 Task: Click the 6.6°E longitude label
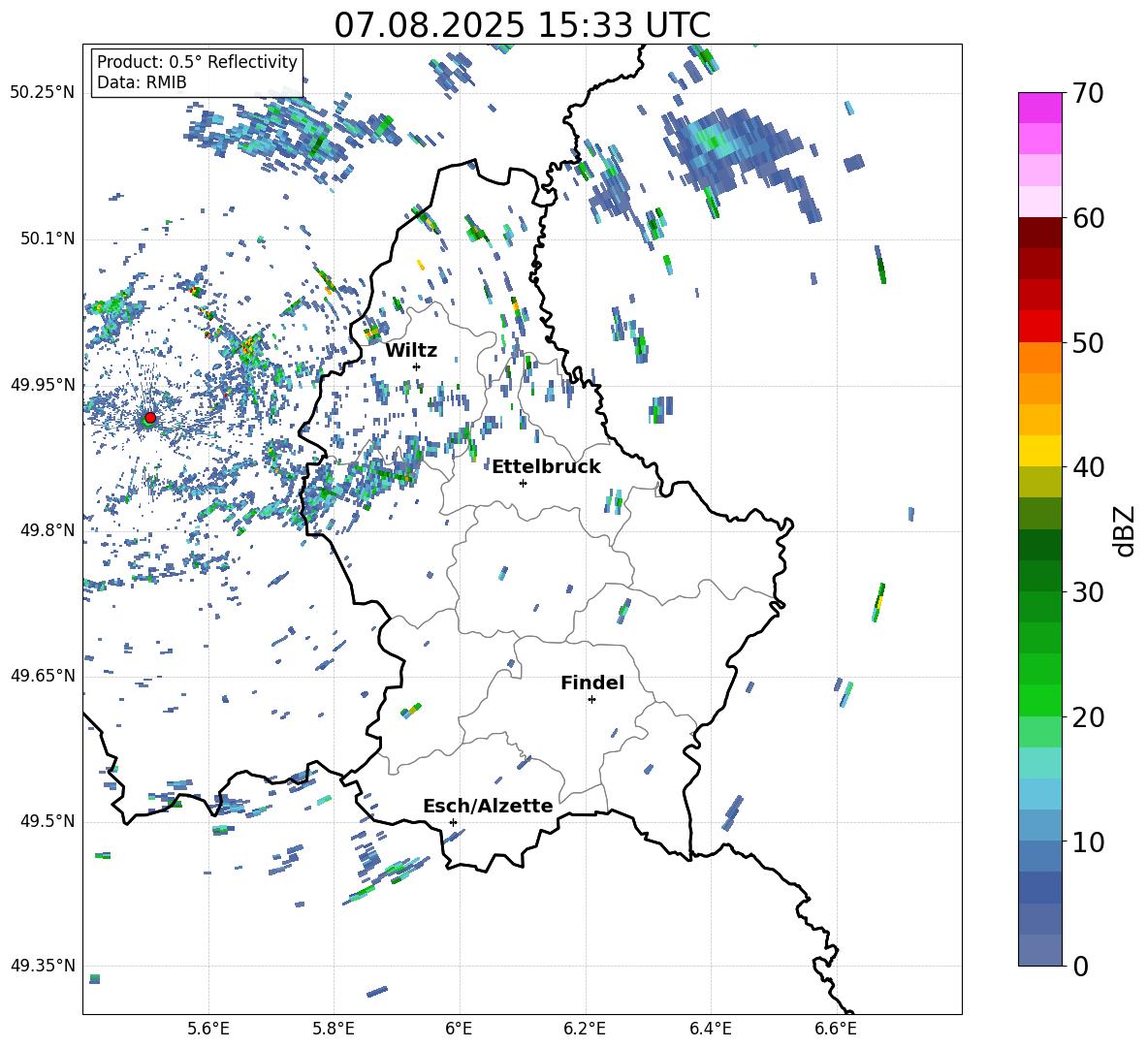pos(836,1029)
